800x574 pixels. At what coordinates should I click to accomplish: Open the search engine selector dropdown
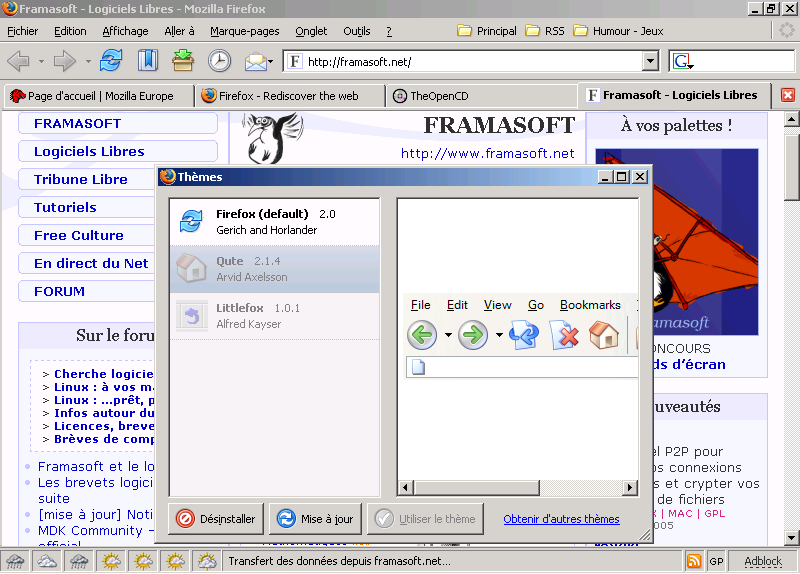point(690,67)
